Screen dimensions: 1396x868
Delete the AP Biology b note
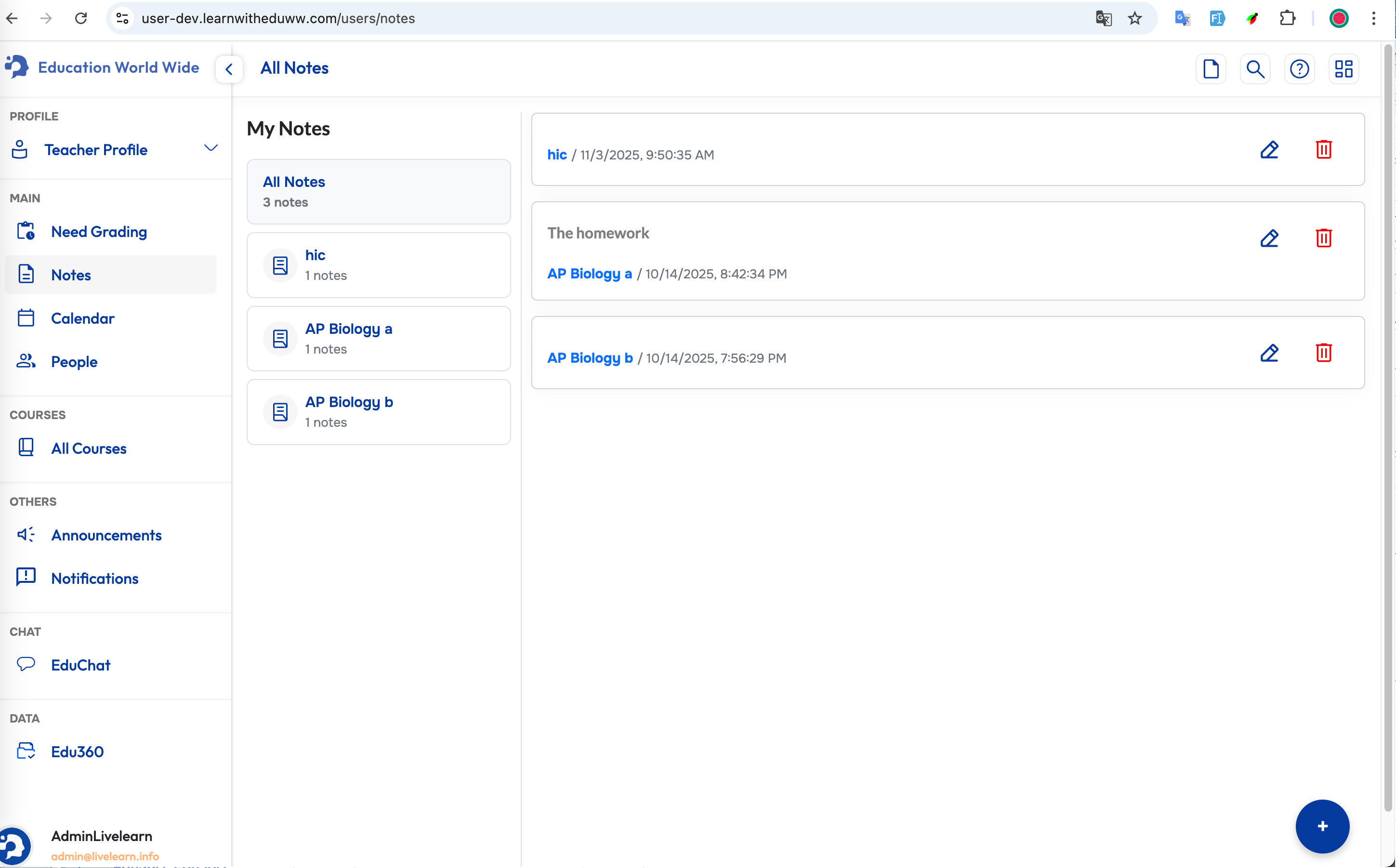(x=1323, y=353)
